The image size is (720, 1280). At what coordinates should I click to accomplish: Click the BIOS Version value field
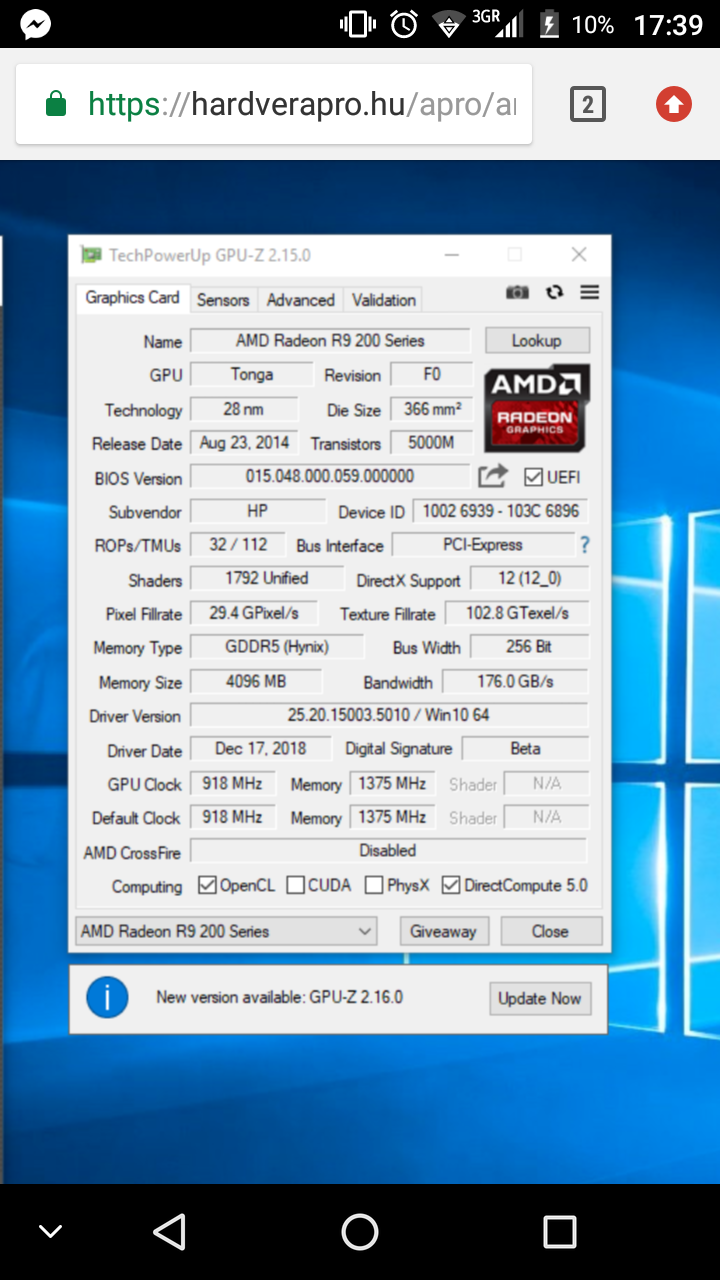tap(330, 477)
